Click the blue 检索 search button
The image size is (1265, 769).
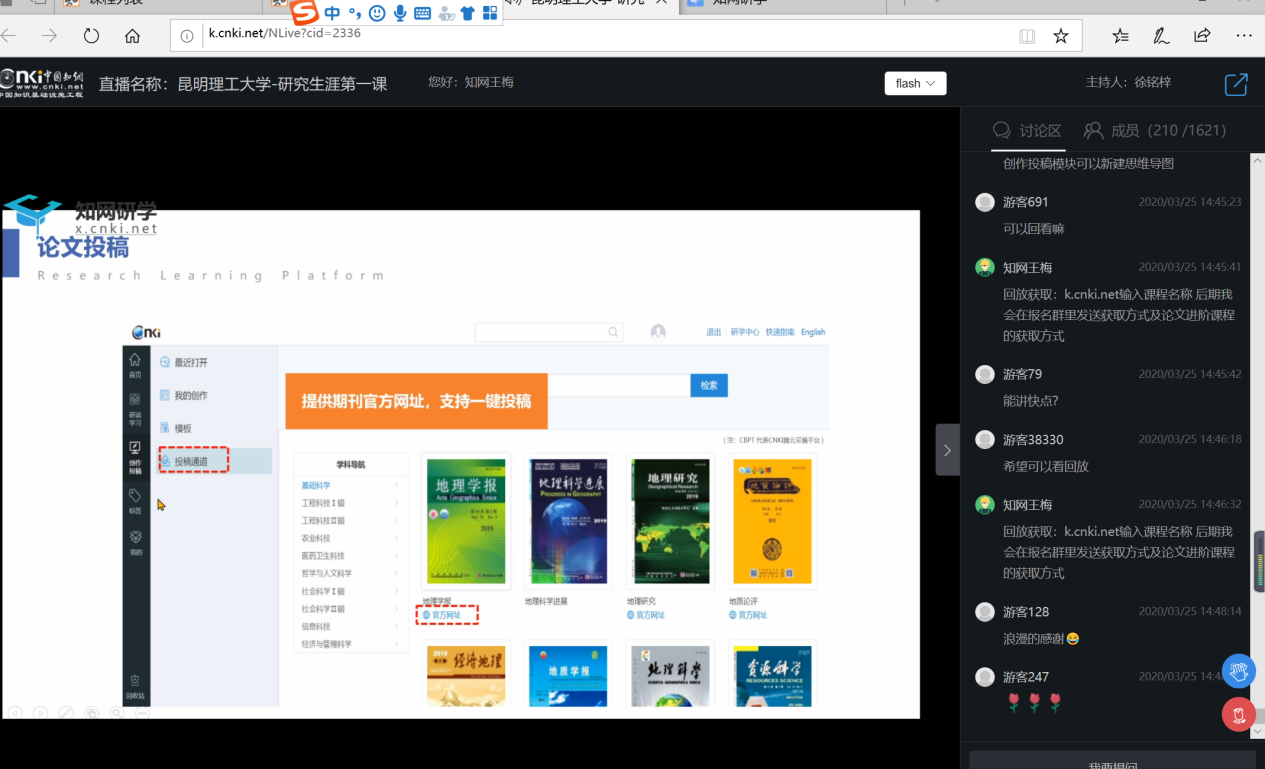(709, 386)
